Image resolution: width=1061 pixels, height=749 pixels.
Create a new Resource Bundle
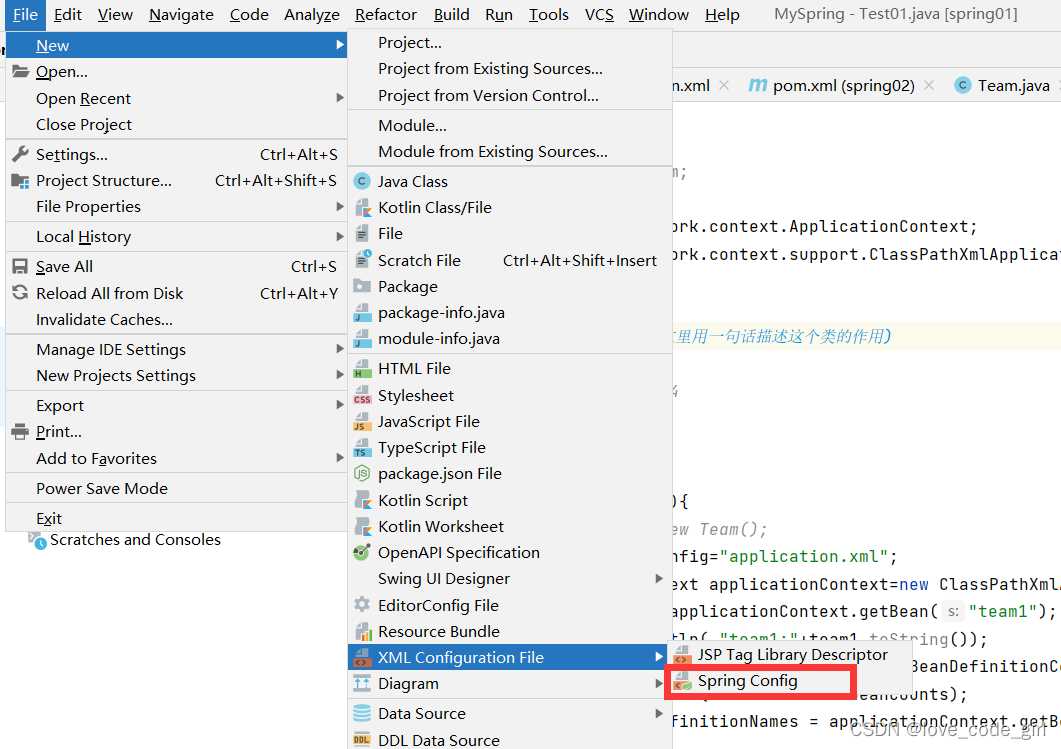(x=428, y=631)
